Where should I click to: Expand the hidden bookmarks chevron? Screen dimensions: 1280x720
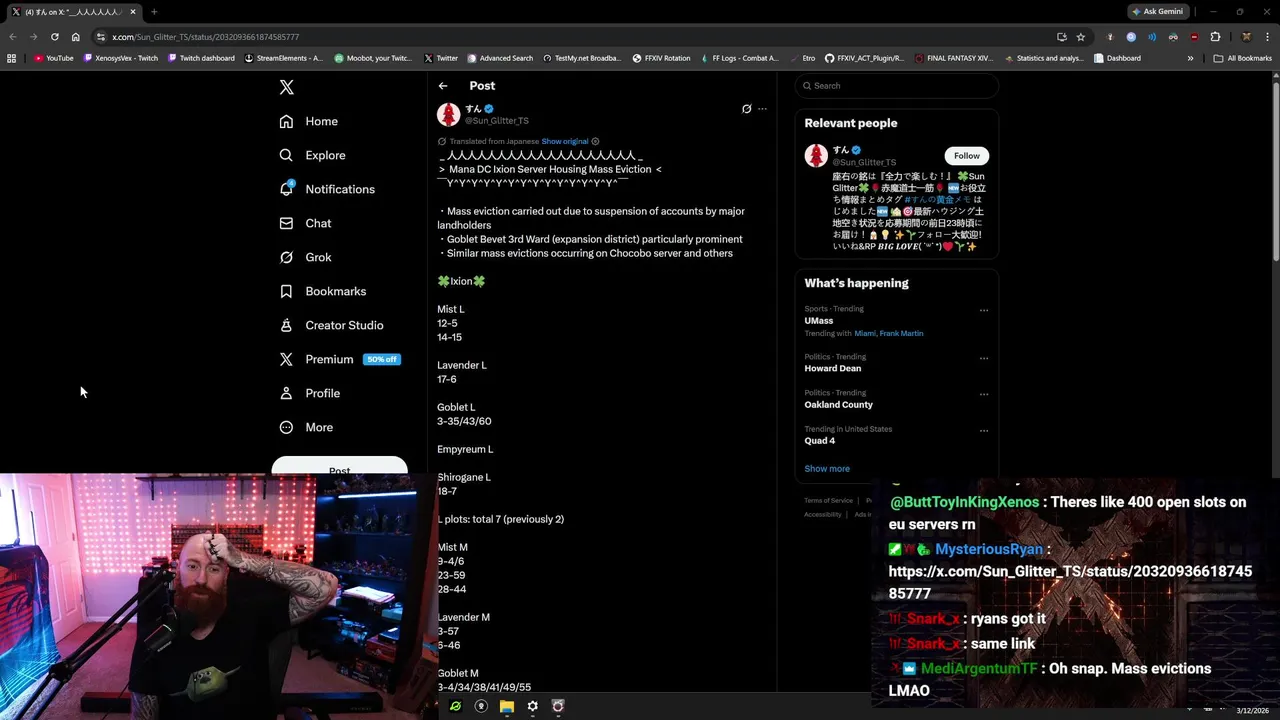coord(1190,58)
